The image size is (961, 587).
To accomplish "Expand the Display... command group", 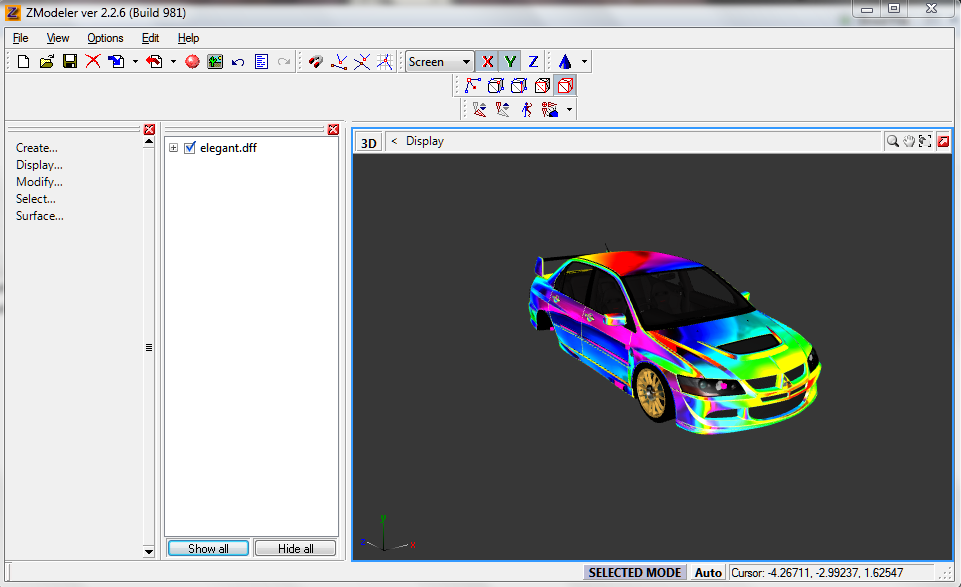I will 39,165.
